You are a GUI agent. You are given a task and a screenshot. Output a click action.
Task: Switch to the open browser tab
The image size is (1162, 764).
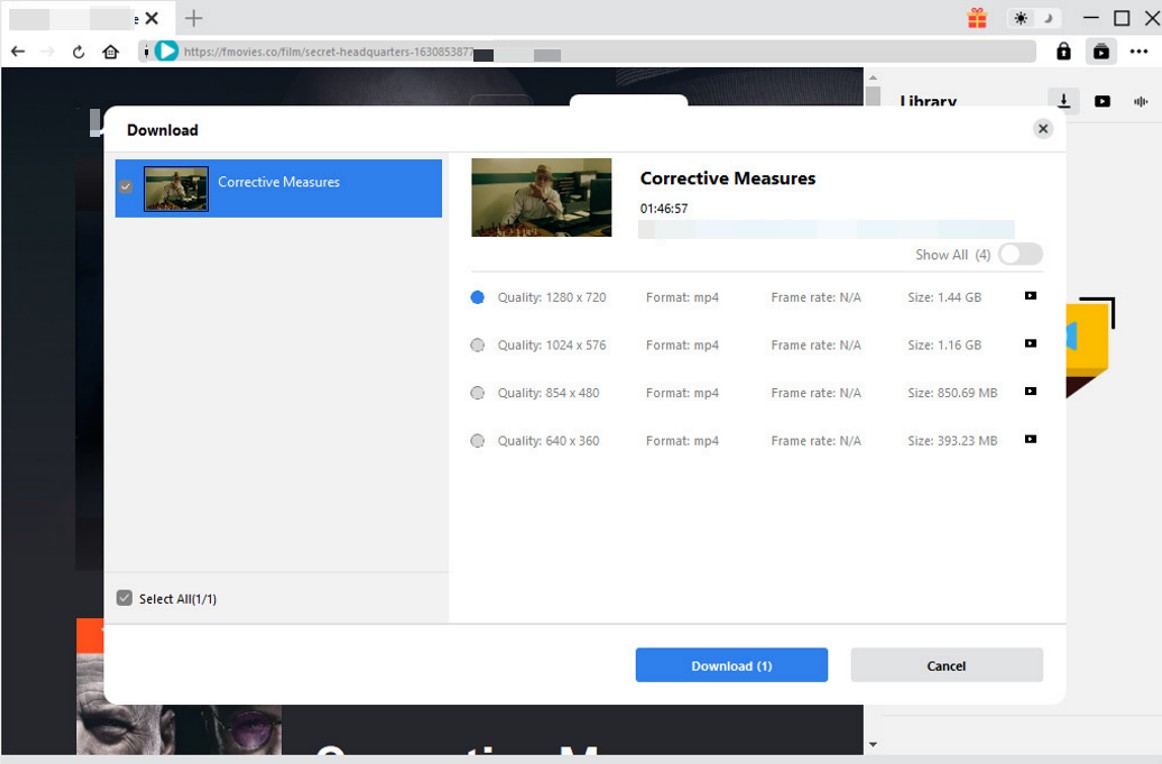click(x=80, y=17)
